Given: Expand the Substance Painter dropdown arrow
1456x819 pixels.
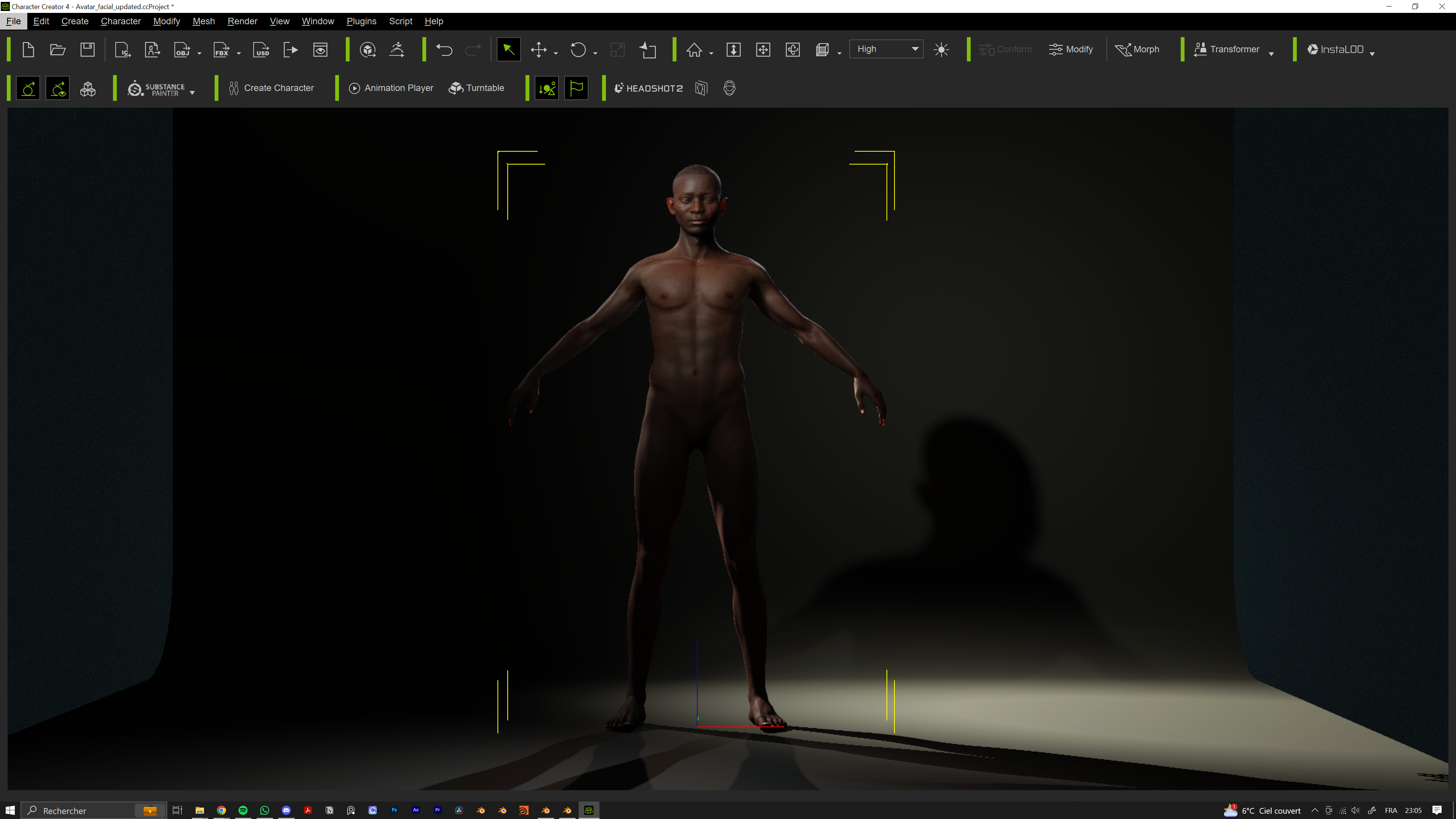Looking at the screenshot, I should point(193,93).
